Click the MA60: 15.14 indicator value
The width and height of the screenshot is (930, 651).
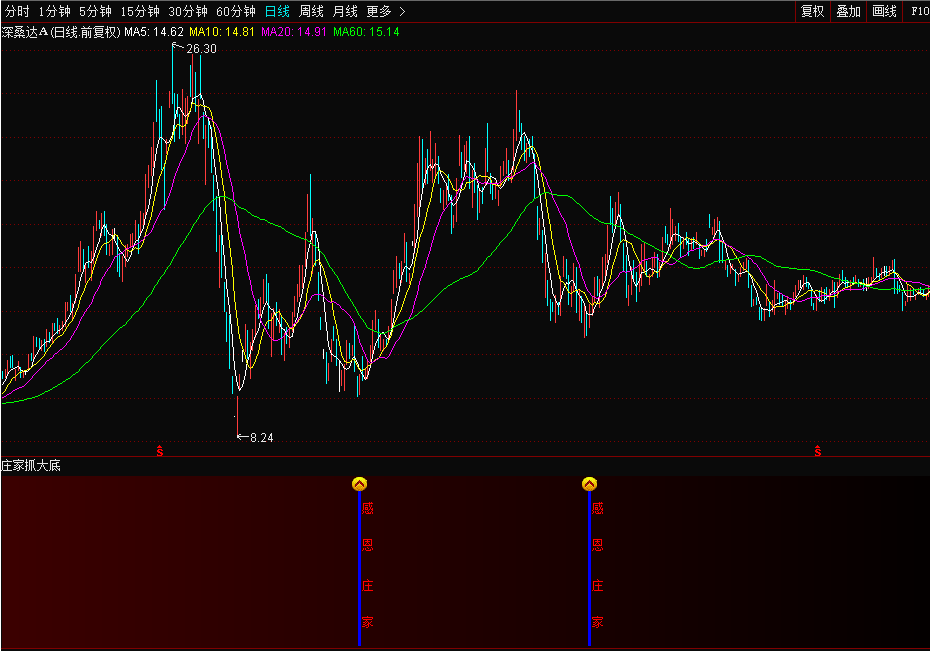point(366,32)
